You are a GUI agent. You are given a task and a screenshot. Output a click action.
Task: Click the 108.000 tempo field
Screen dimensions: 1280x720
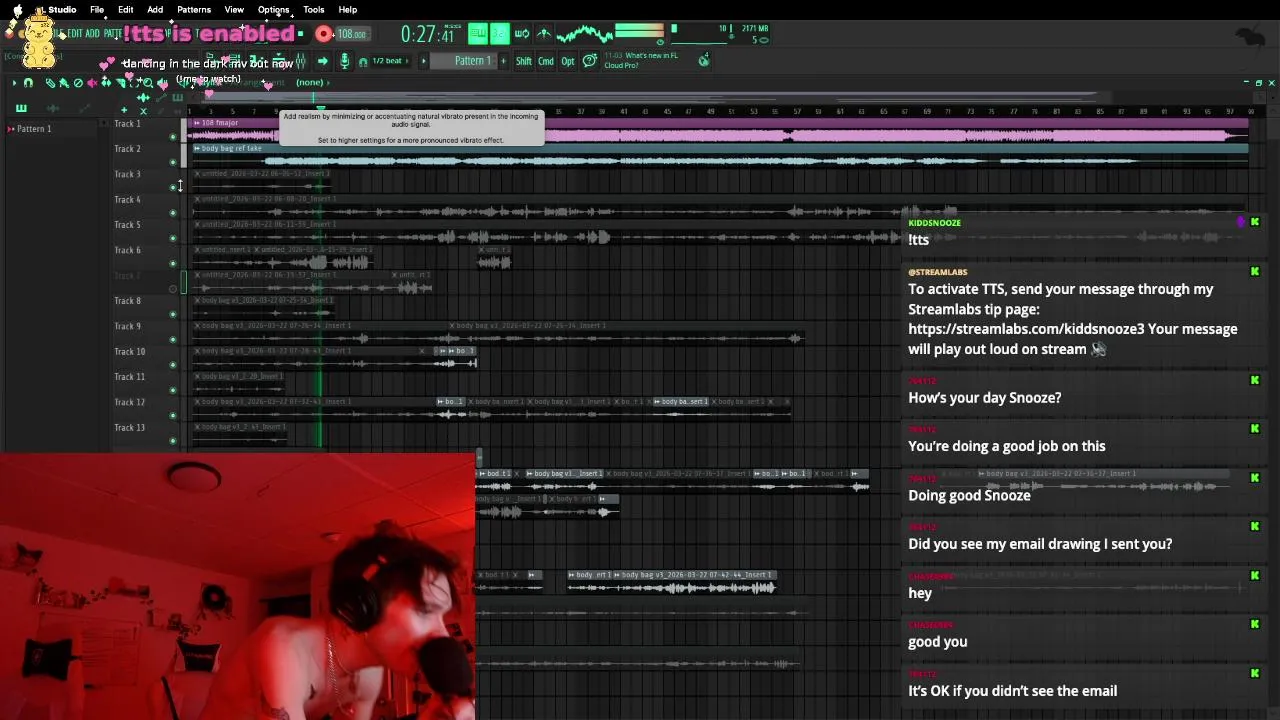click(x=351, y=34)
